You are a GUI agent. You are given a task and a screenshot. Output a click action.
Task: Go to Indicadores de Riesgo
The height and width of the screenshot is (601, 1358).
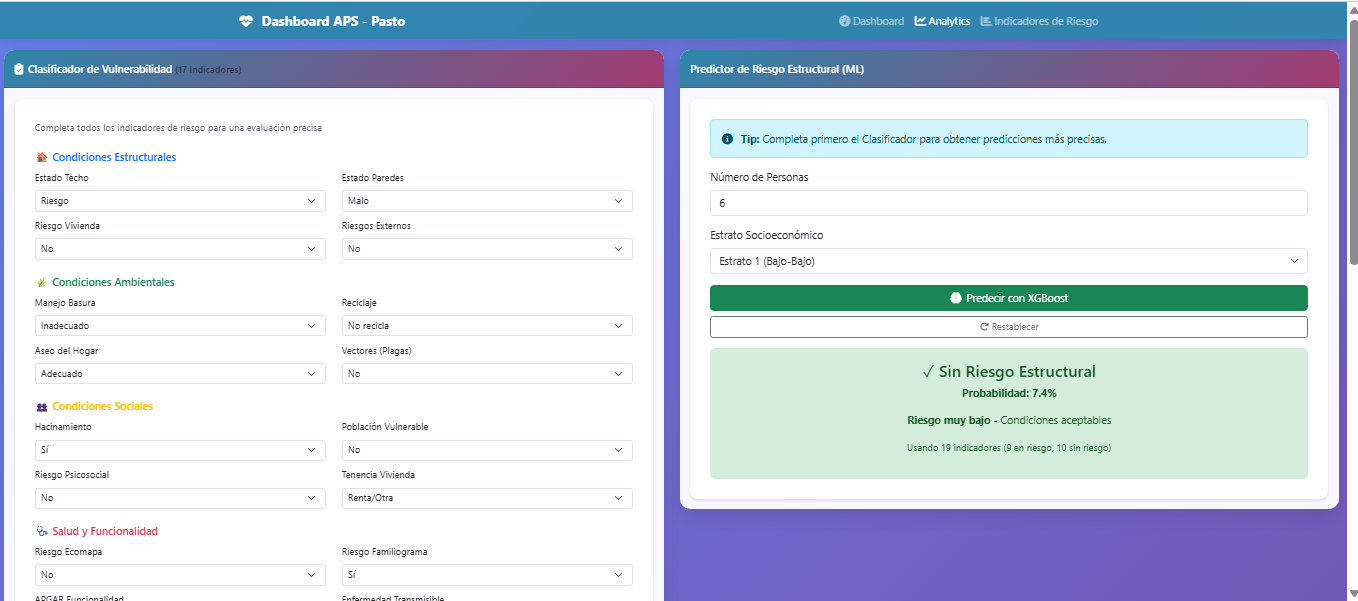1040,21
